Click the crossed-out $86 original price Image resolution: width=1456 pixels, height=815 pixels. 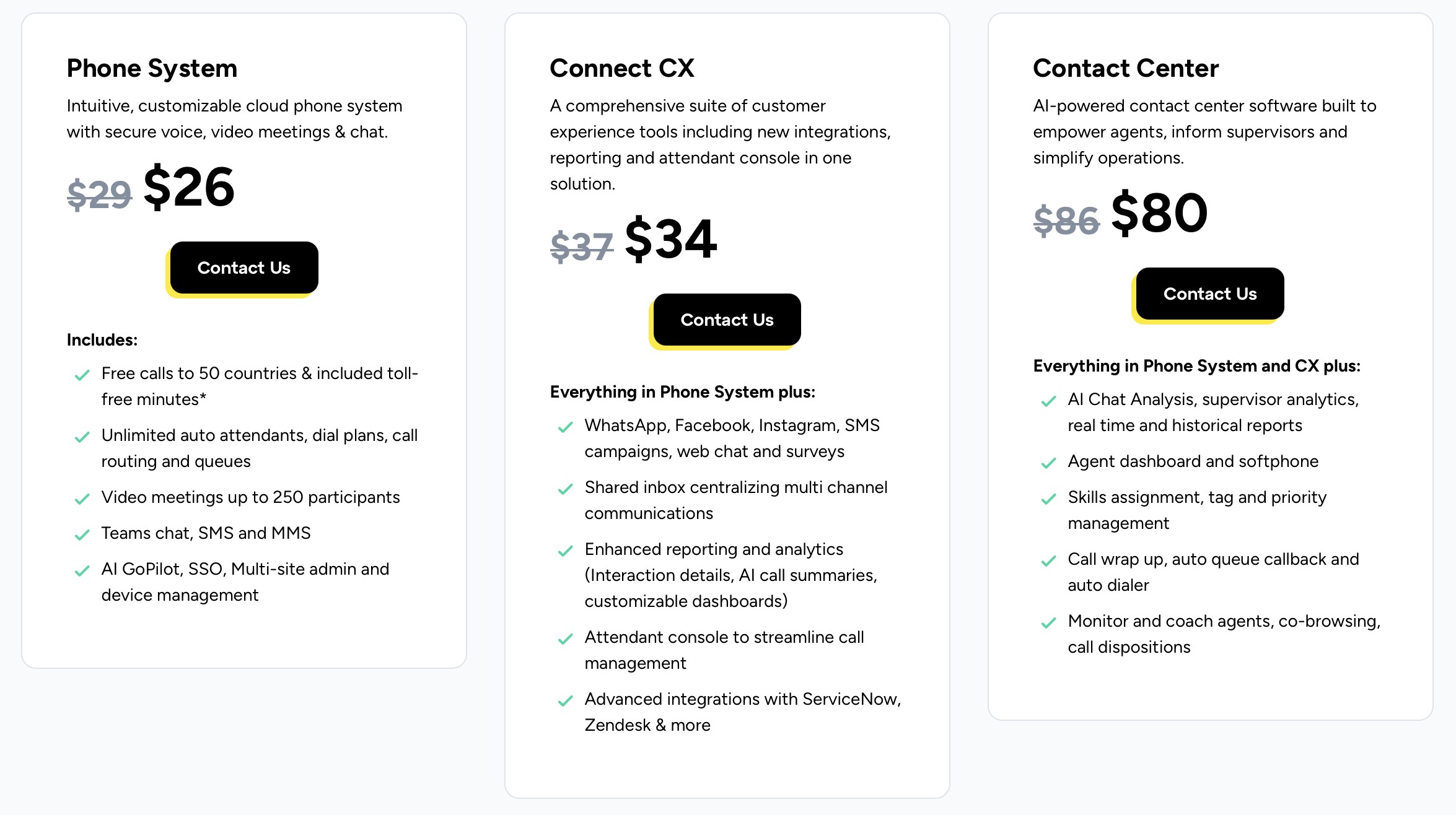pos(1066,220)
